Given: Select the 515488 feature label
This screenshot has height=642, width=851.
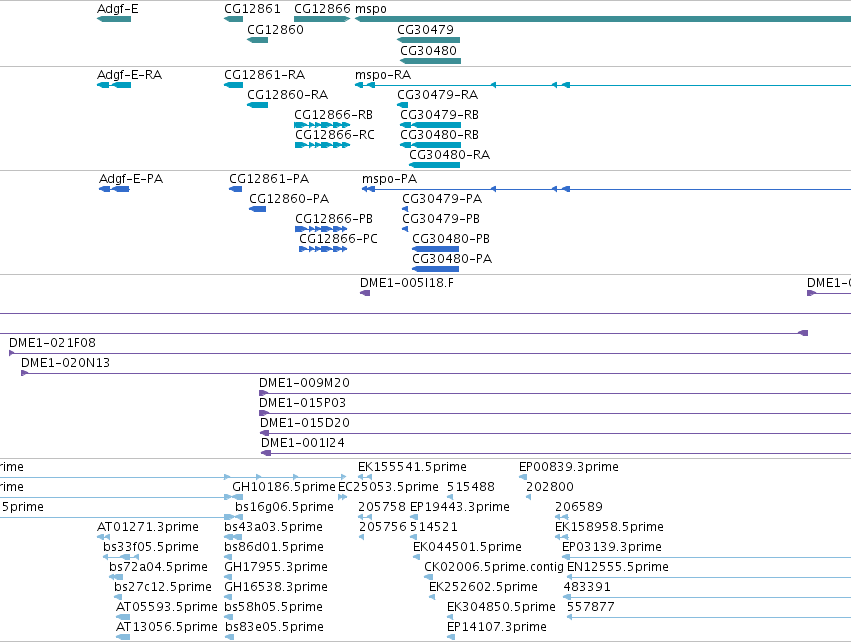Looking at the screenshot, I should pos(471,487).
